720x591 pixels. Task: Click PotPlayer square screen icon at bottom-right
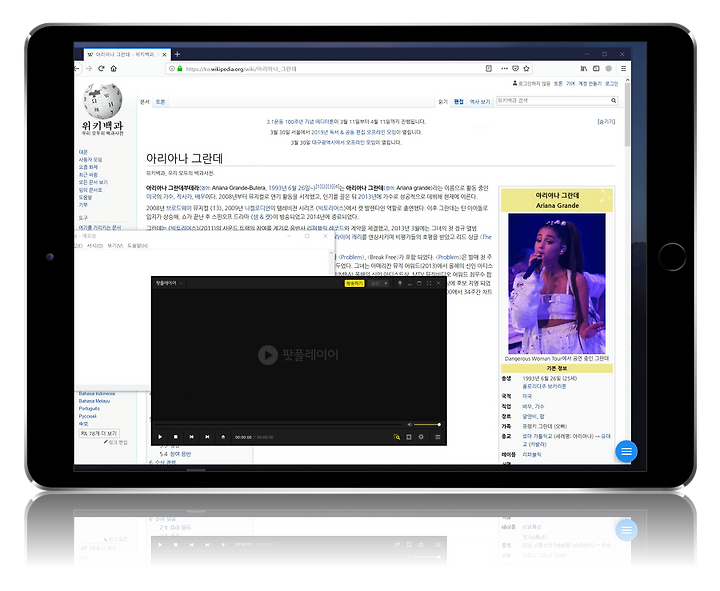click(x=409, y=437)
